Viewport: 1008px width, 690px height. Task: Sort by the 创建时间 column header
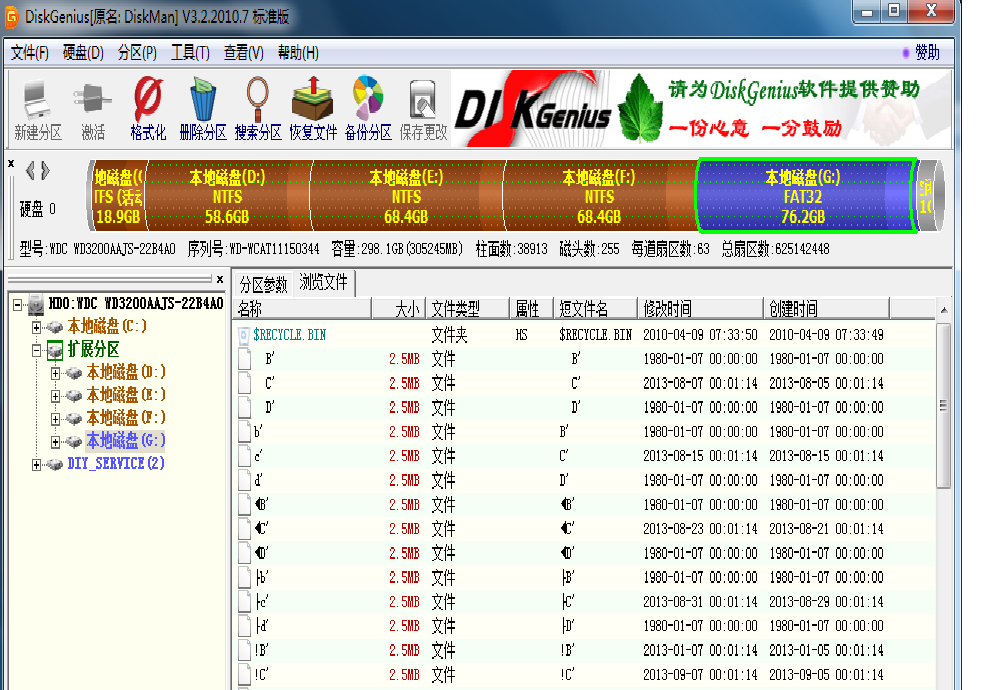(827, 309)
